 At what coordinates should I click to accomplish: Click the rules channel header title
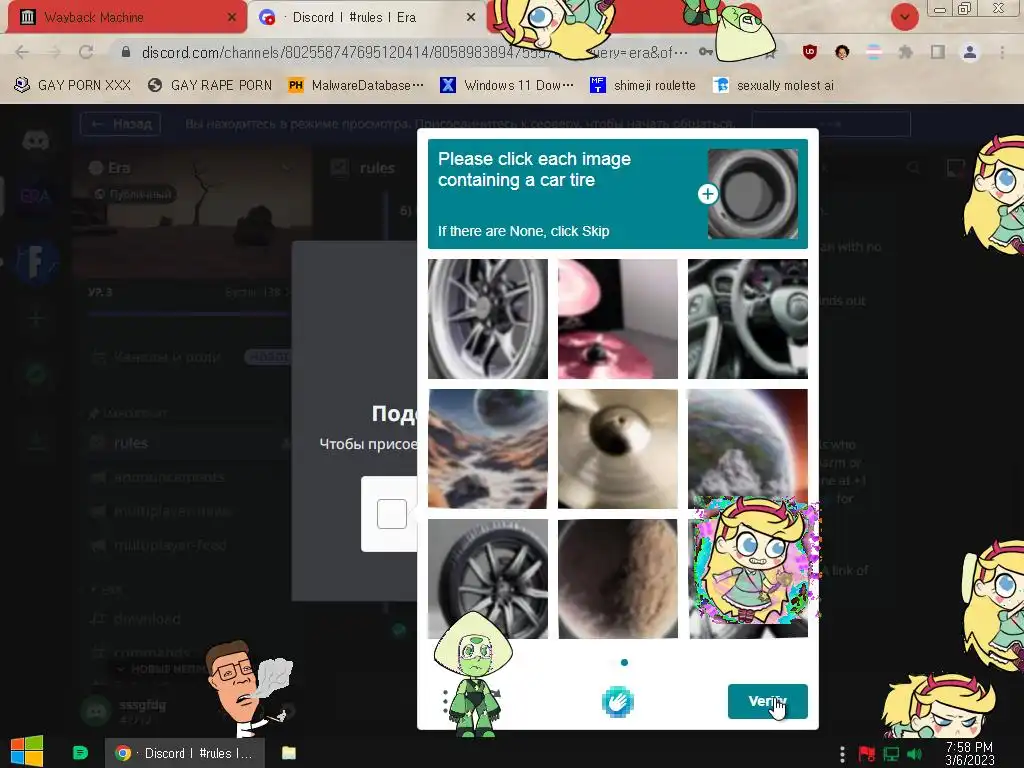pos(377,168)
